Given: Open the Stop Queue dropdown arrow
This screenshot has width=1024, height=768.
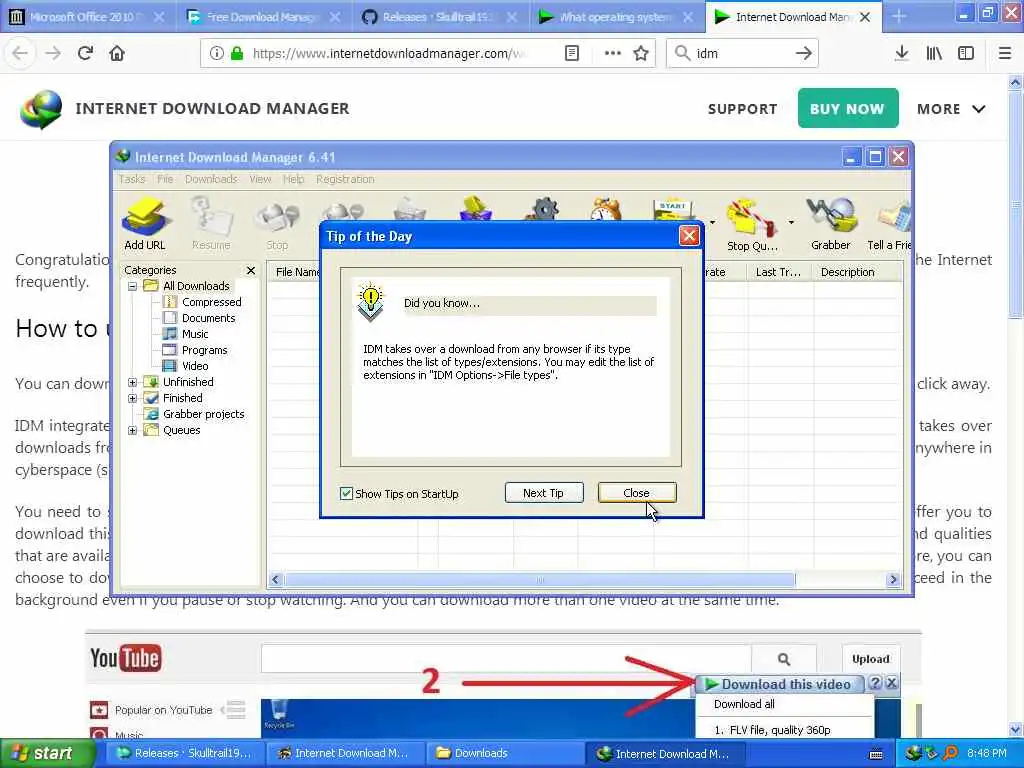Looking at the screenshot, I should (x=791, y=223).
